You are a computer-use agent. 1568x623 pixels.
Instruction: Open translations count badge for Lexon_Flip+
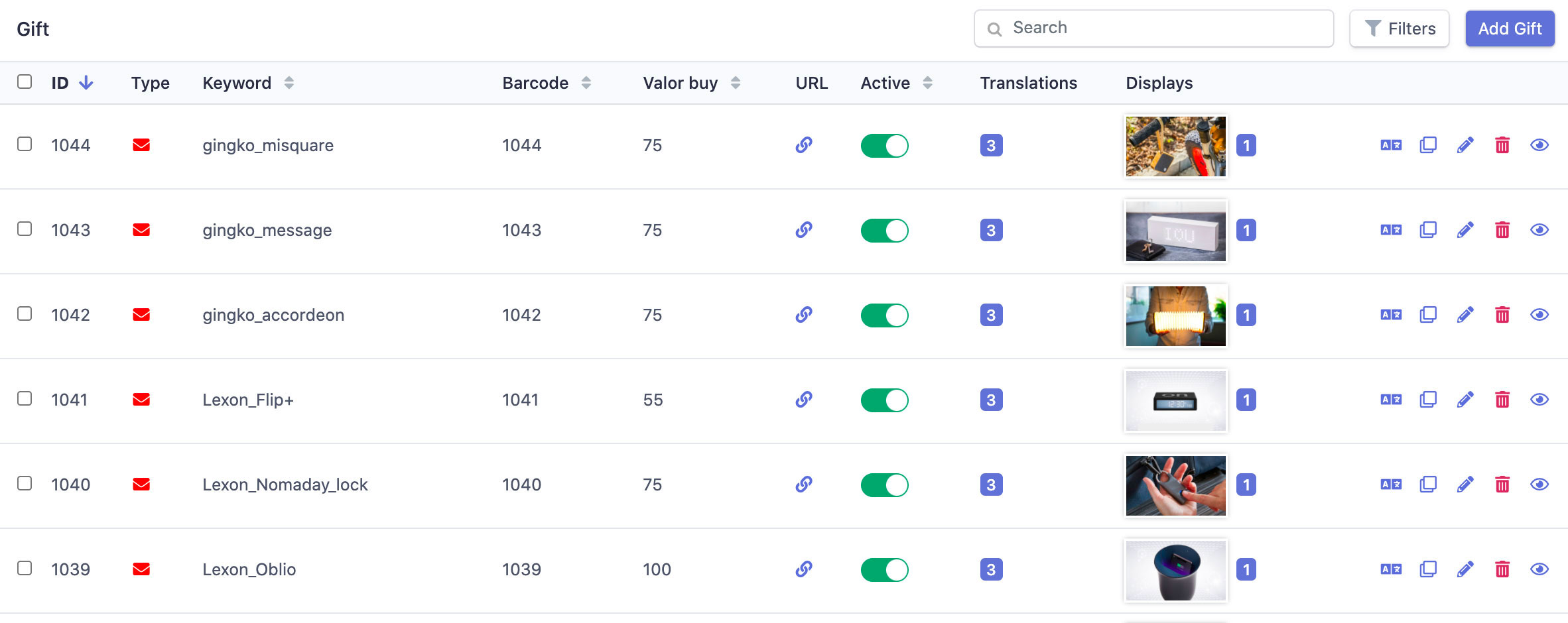[991, 400]
